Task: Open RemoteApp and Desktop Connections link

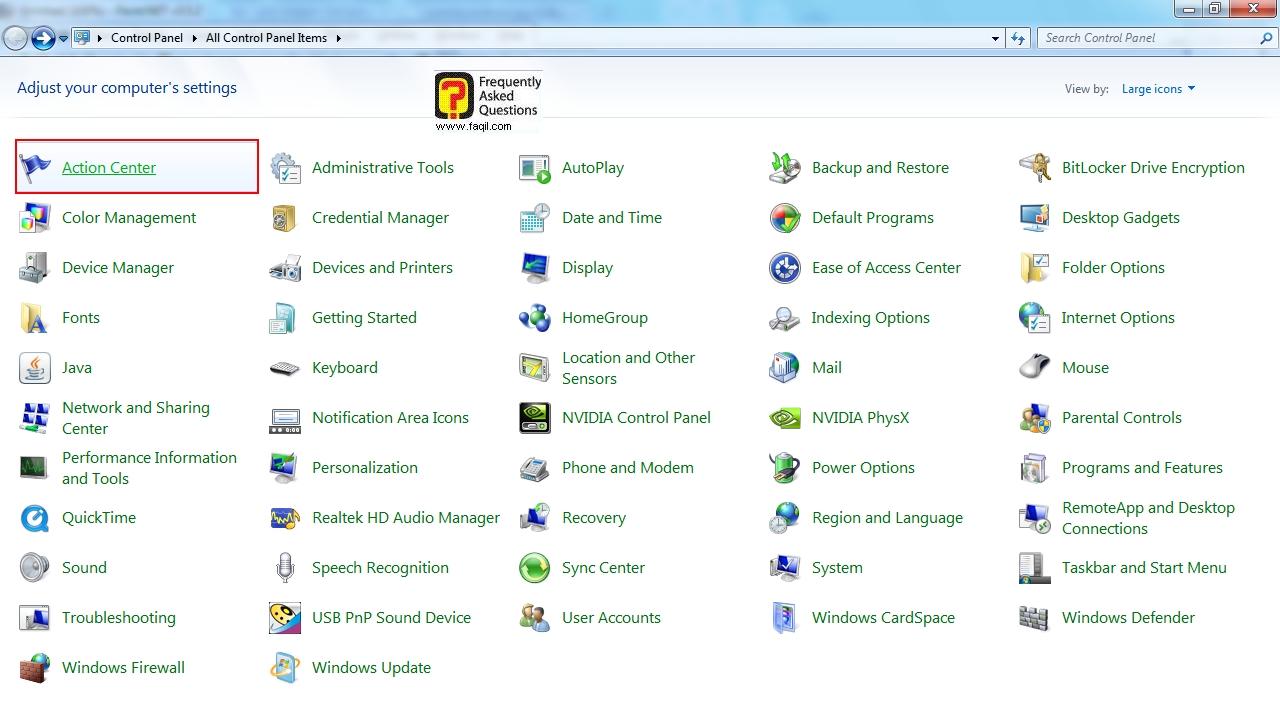Action: (x=1148, y=518)
